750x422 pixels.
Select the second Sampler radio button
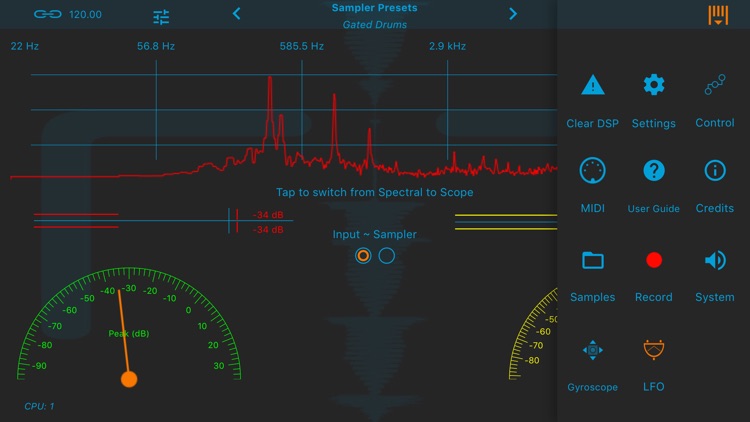coord(386,256)
